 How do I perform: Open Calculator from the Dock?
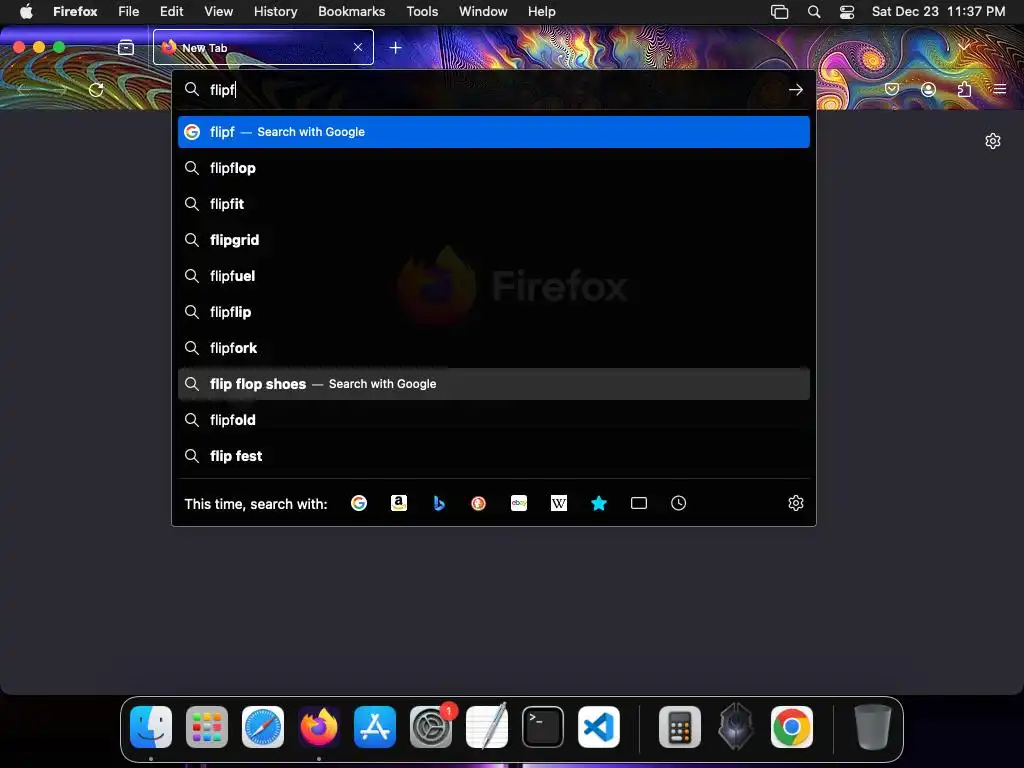click(680, 727)
